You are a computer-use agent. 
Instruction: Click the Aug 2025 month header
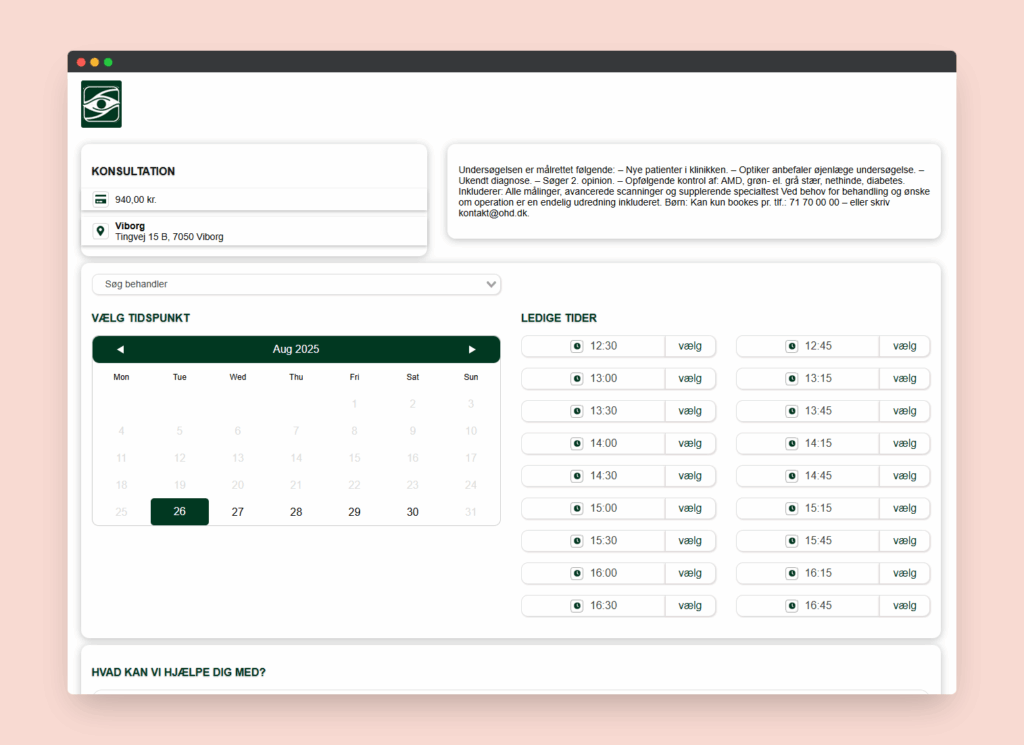(x=296, y=349)
